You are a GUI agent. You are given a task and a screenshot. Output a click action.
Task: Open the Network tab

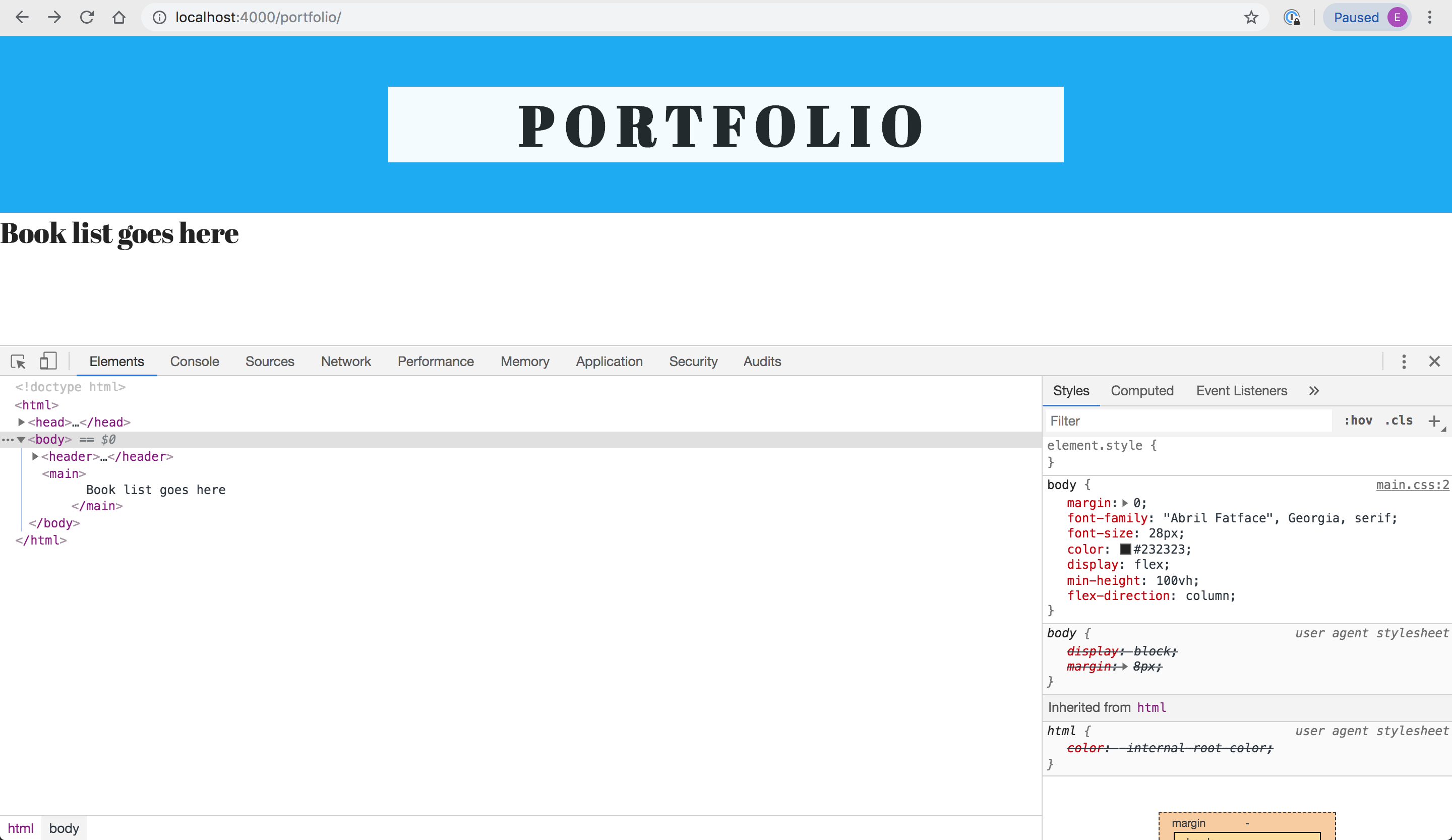click(x=346, y=361)
